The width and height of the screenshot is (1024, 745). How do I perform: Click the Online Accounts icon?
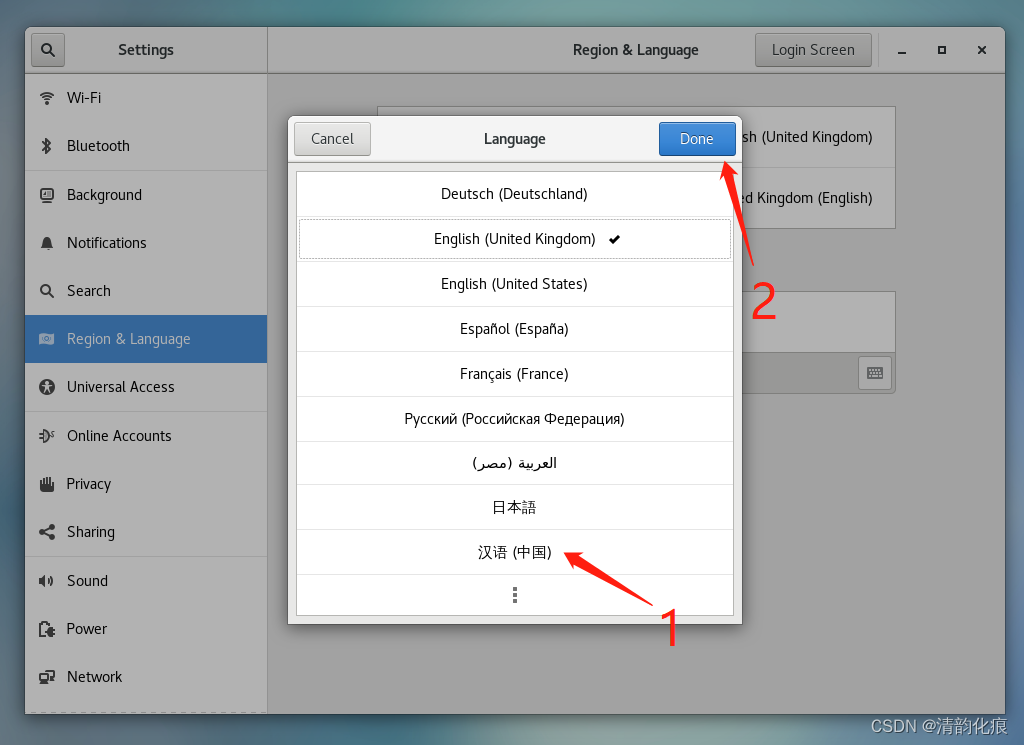point(46,436)
